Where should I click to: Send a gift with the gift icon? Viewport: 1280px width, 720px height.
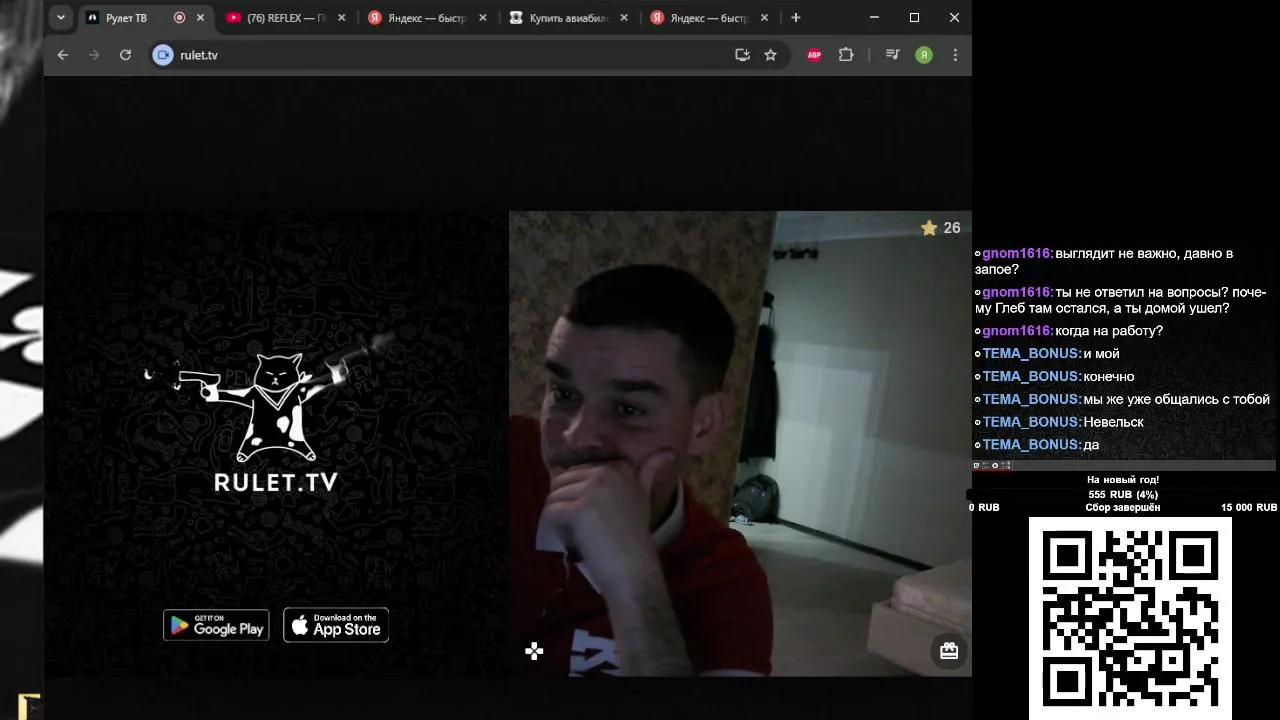pos(949,651)
